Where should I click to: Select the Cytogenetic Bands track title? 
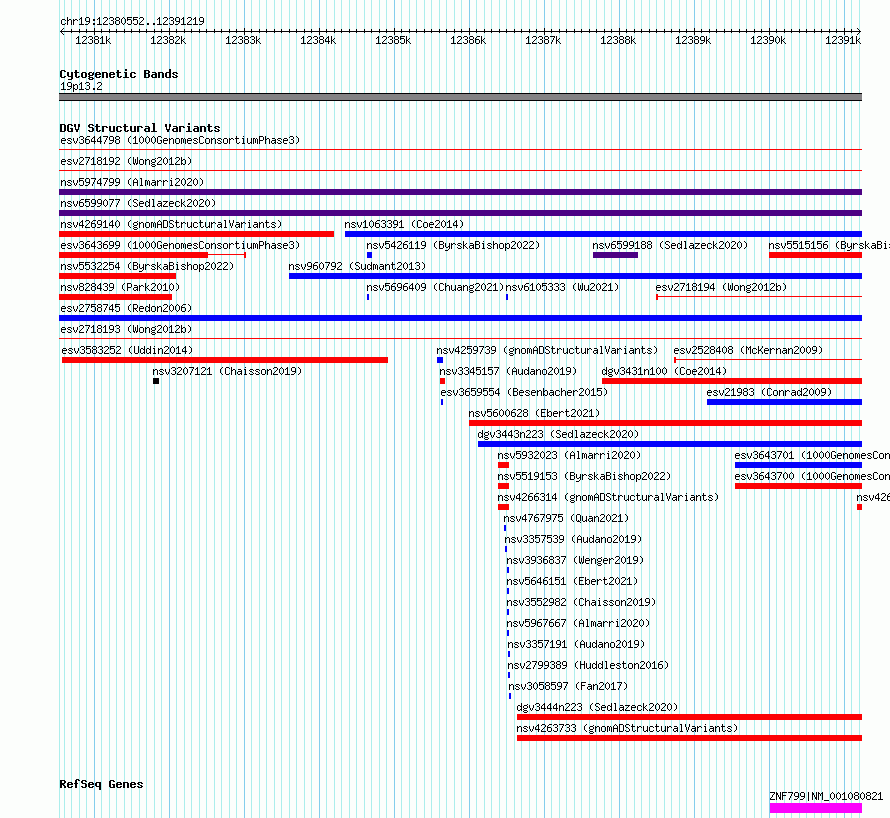click(x=119, y=74)
